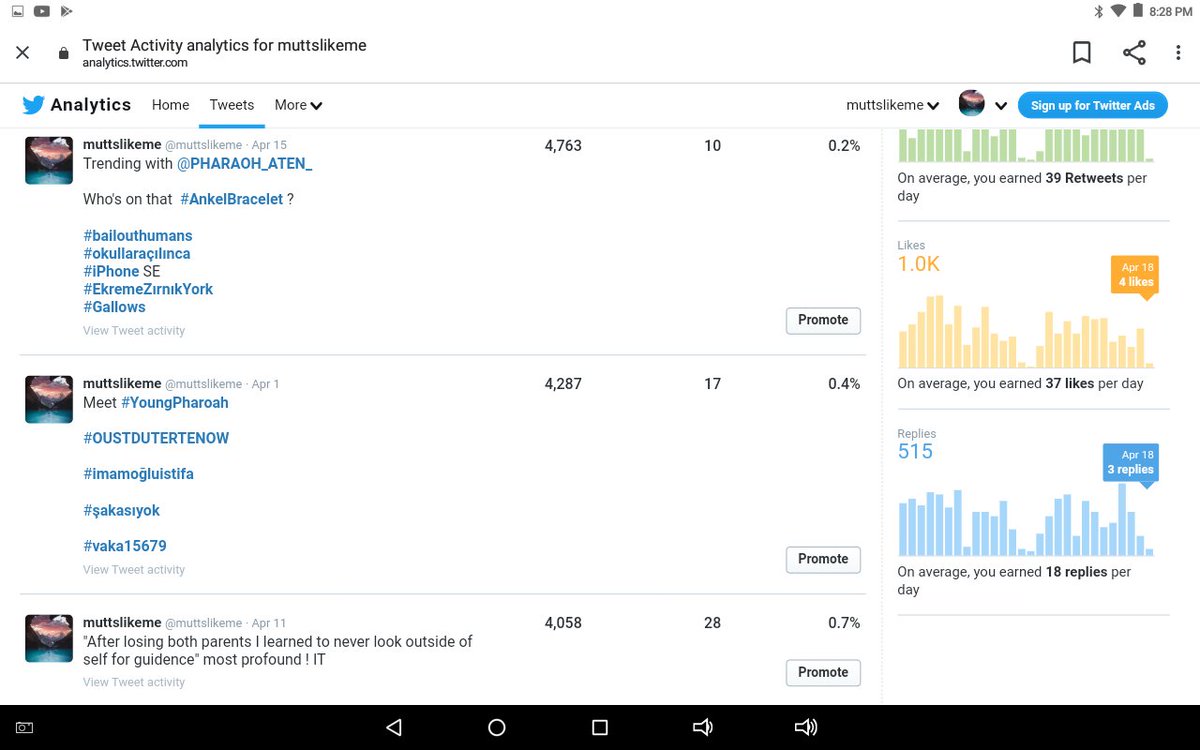Open the Apr 15 tweet avatar
Viewport: 1200px width, 750px height.
[49, 160]
